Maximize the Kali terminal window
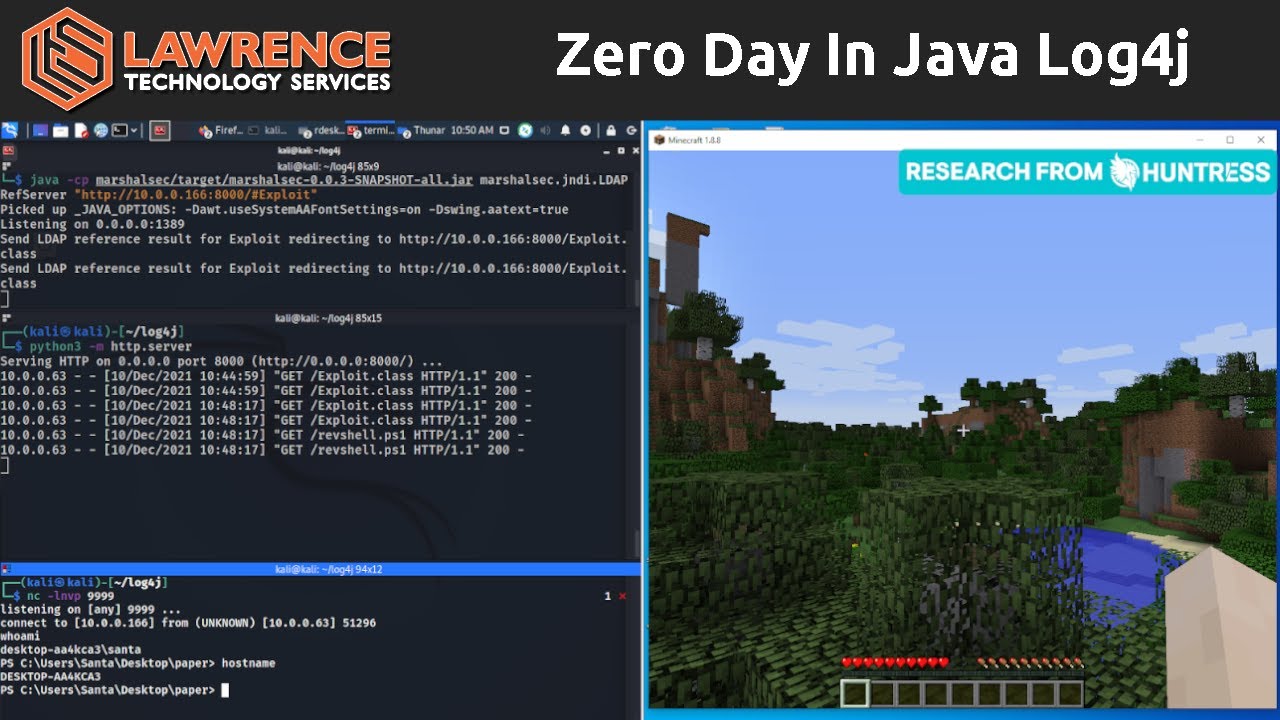1280x720 pixels. click(x=621, y=150)
